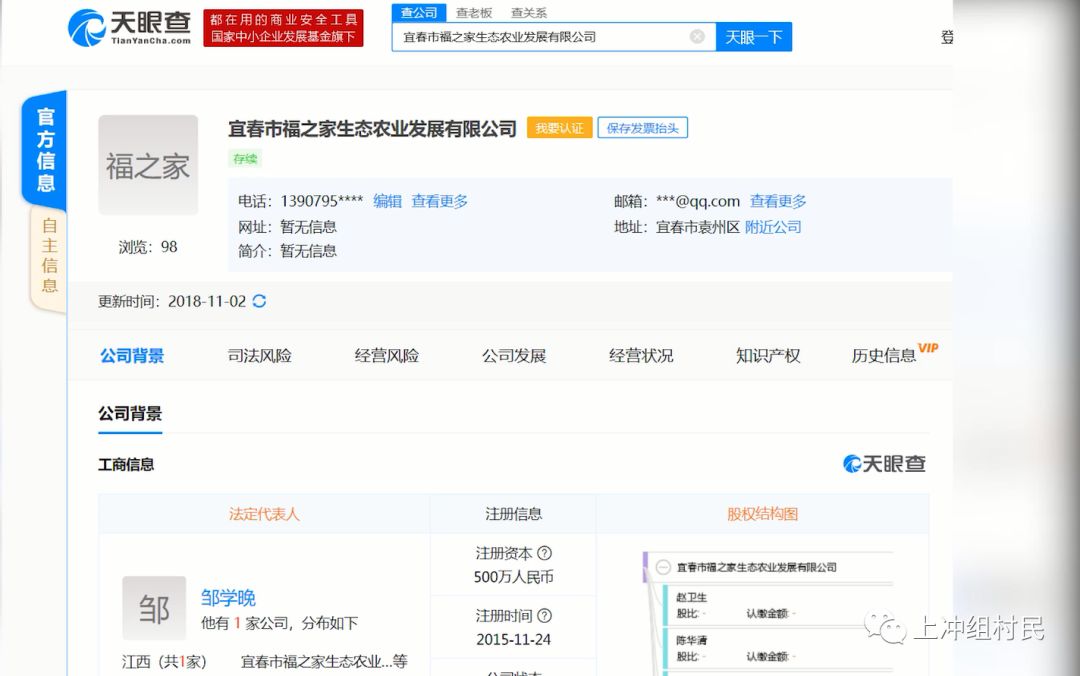This screenshot has width=1080, height=676.
Task: Click the legal representative name 邹学晚
Action: tap(228, 597)
